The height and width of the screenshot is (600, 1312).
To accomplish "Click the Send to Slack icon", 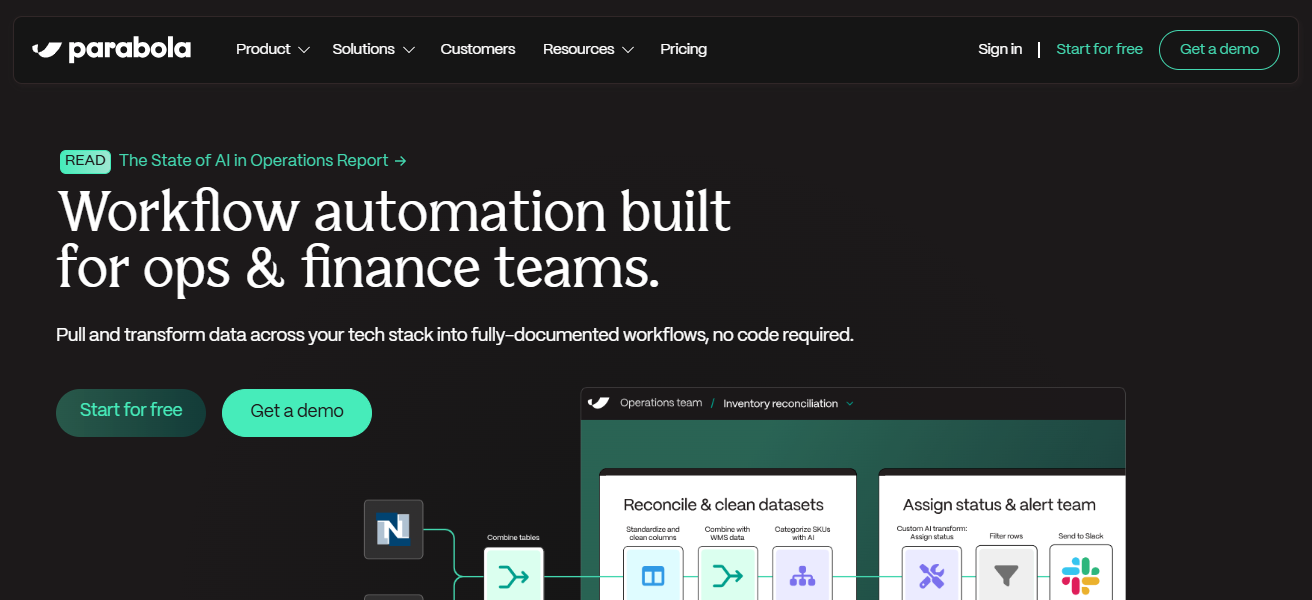I will point(1080,576).
